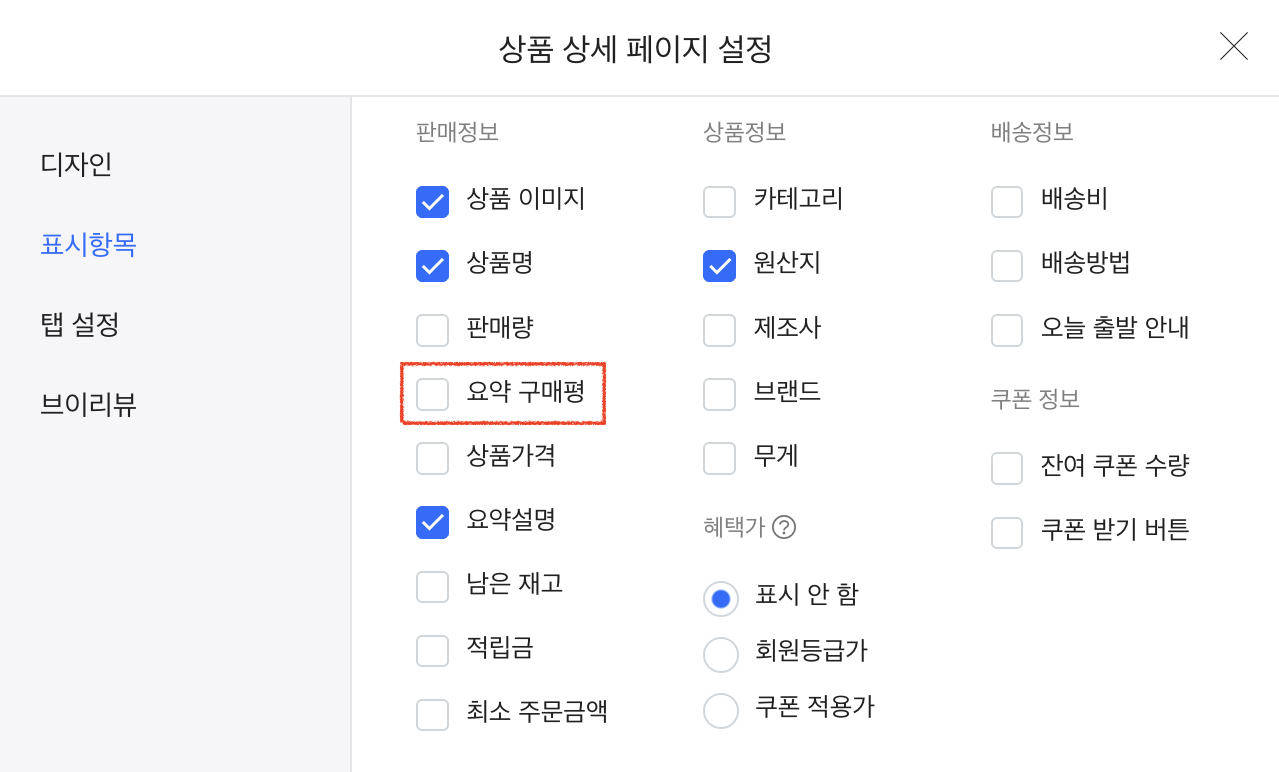Select the 표시항목 sidebar tab
The height and width of the screenshot is (772, 1279).
click(x=88, y=244)
